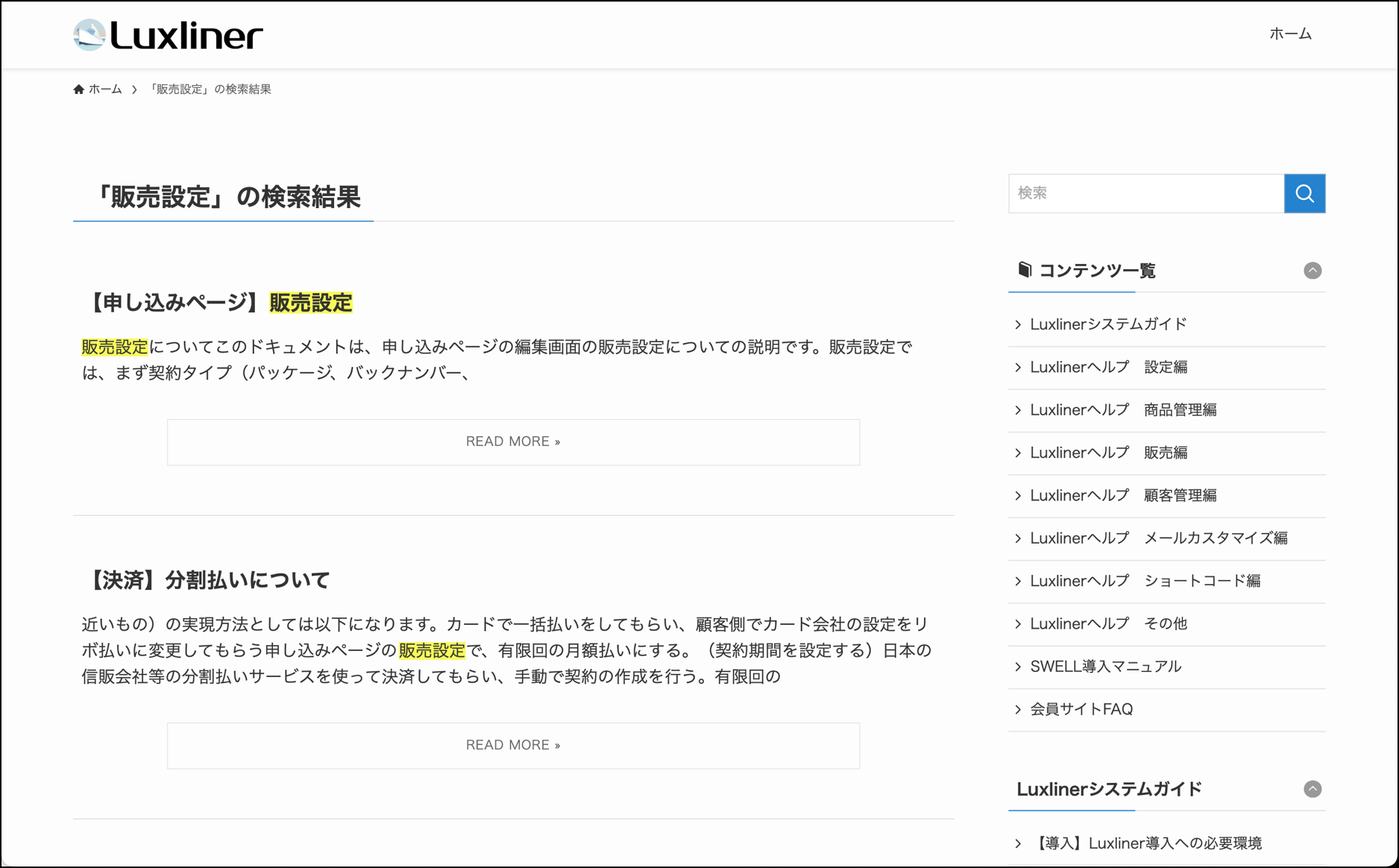
Task: Click the home icon in breadcrumb
Action: (79, 89)
